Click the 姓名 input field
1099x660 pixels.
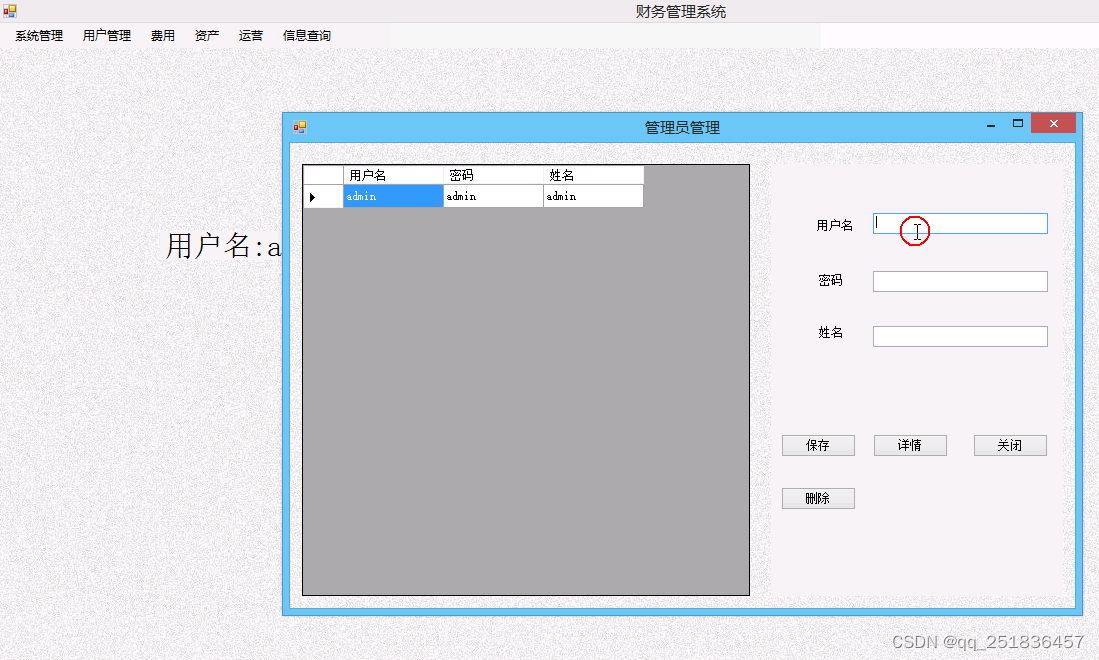click(x=959, y=336)
